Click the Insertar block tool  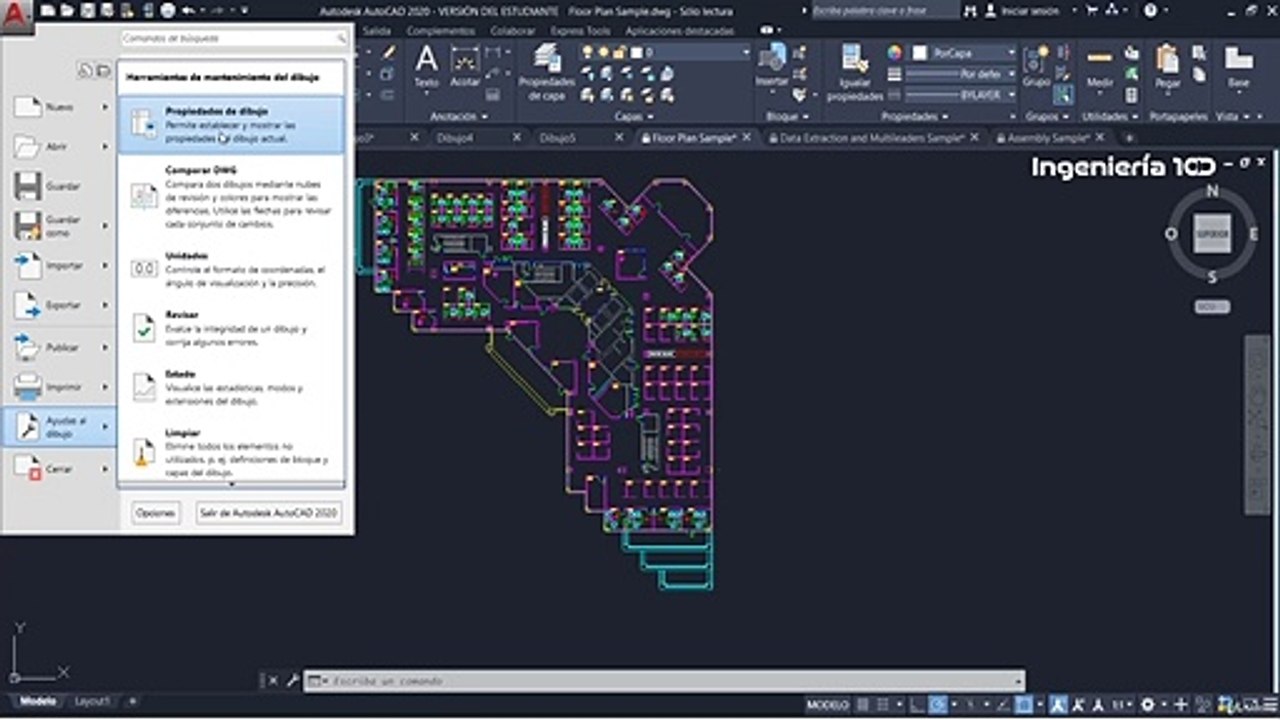click(771, 67)
